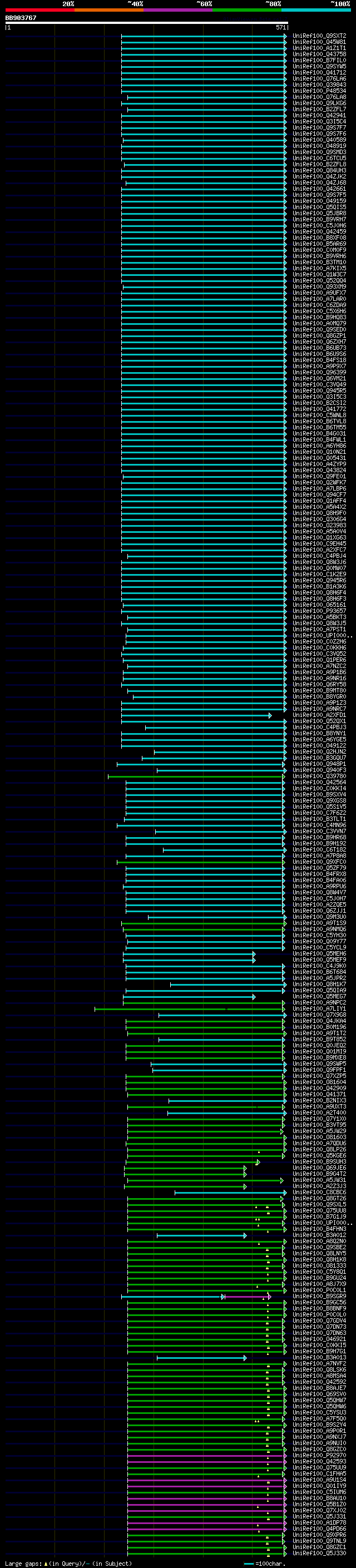356x1568 pixels.
Task: Click the cyan ~100% color legend bar
Action: 317,10
